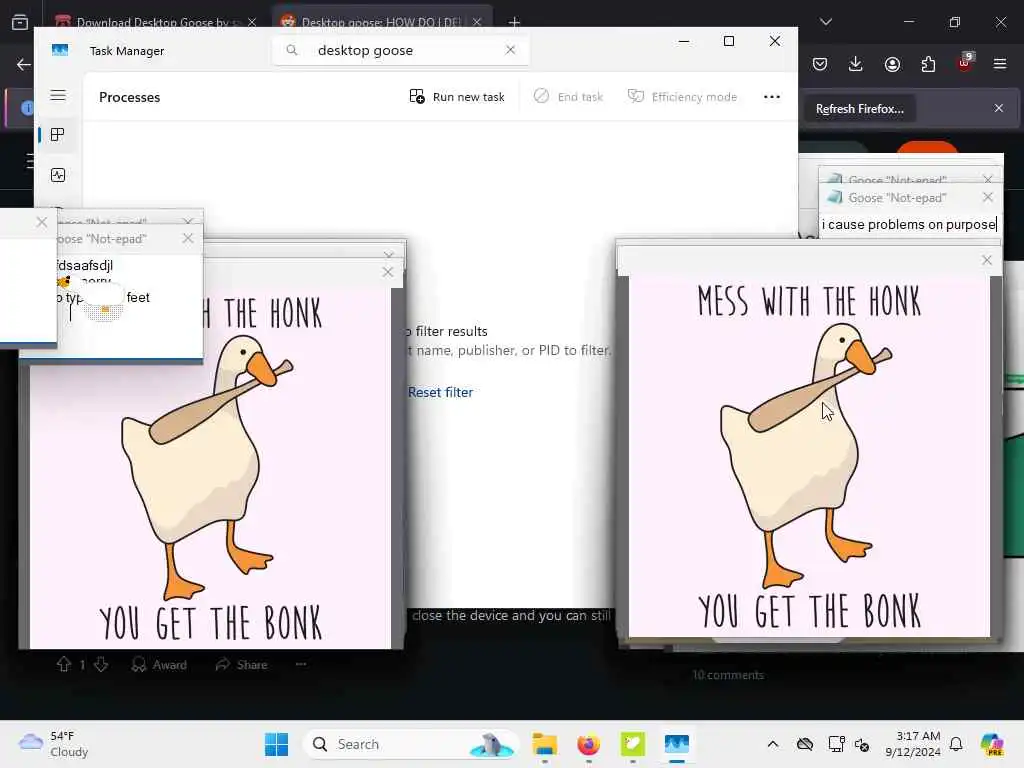Click muted volume tray icon
Screen dimensions: 1024x768
pyautogui.click(x=862, y=744)
